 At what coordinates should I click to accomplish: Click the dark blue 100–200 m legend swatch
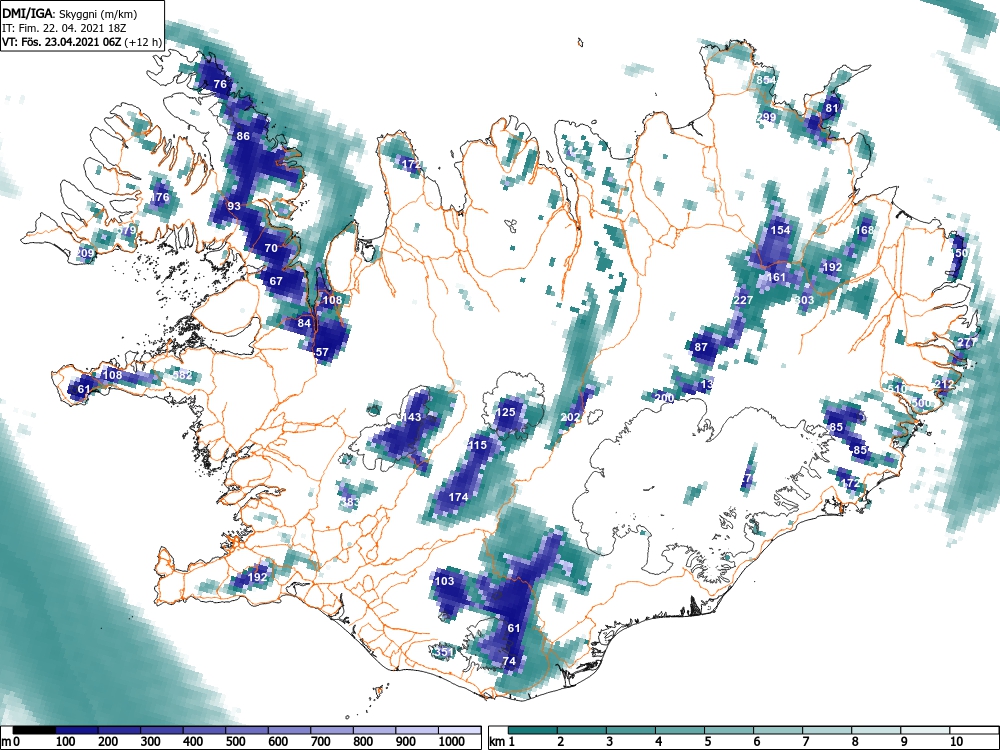[x=77, y=730]
